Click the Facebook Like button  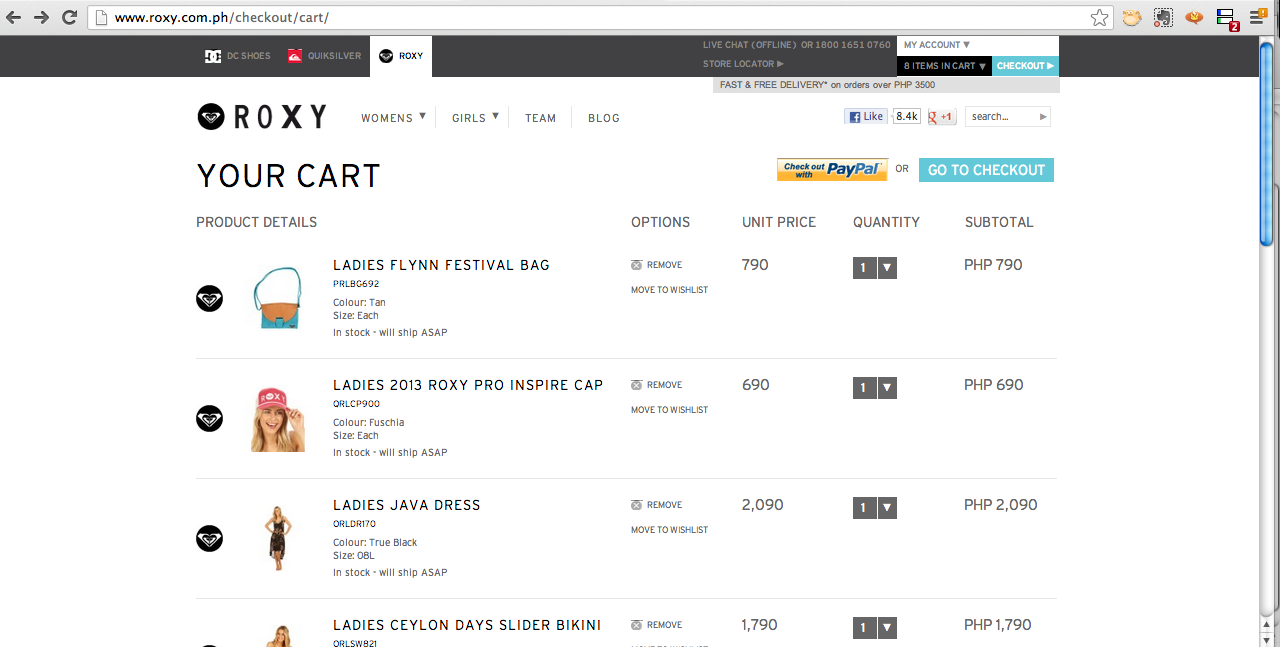[866, 117]
